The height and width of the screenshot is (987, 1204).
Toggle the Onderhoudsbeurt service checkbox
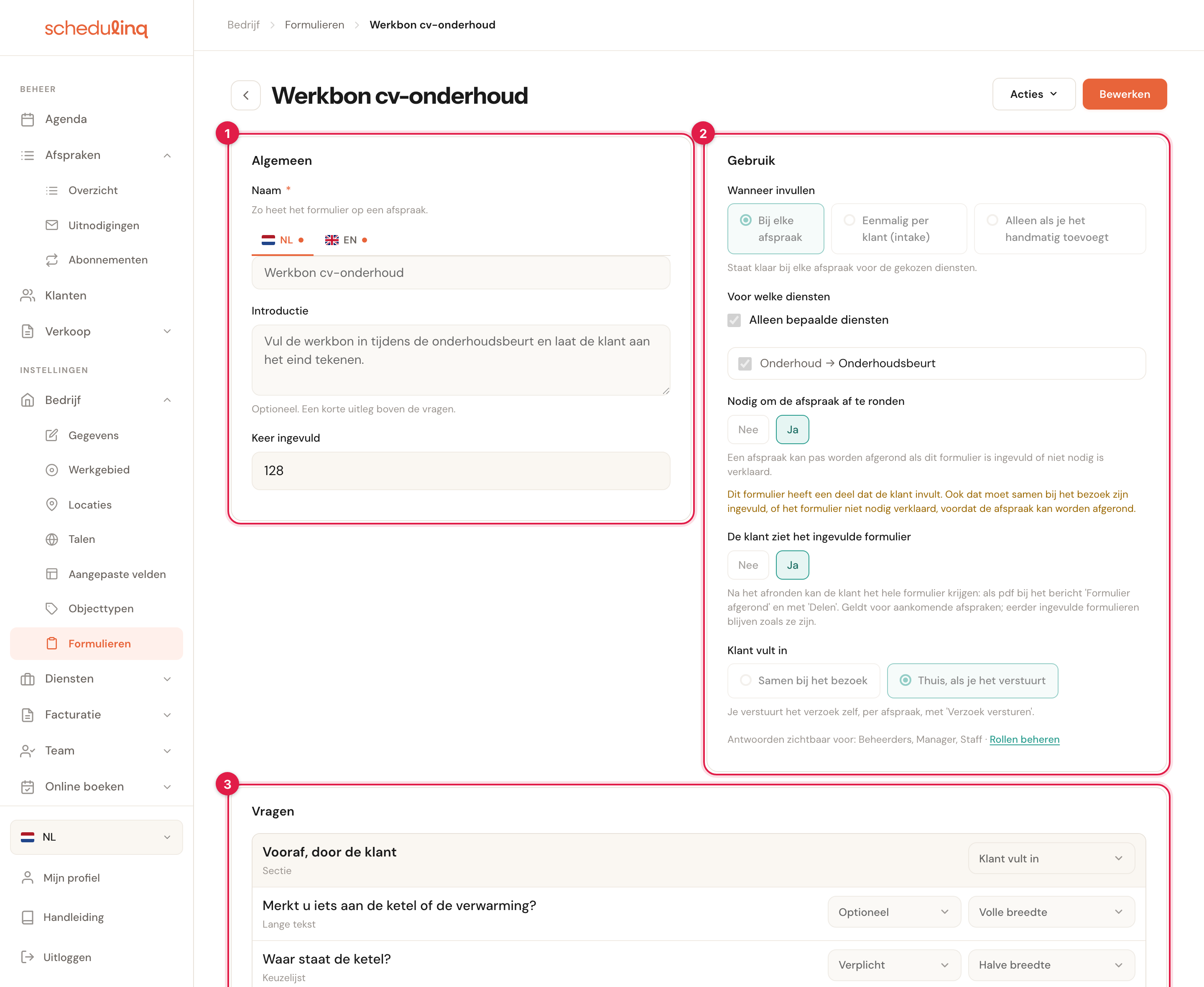(745, 364)
